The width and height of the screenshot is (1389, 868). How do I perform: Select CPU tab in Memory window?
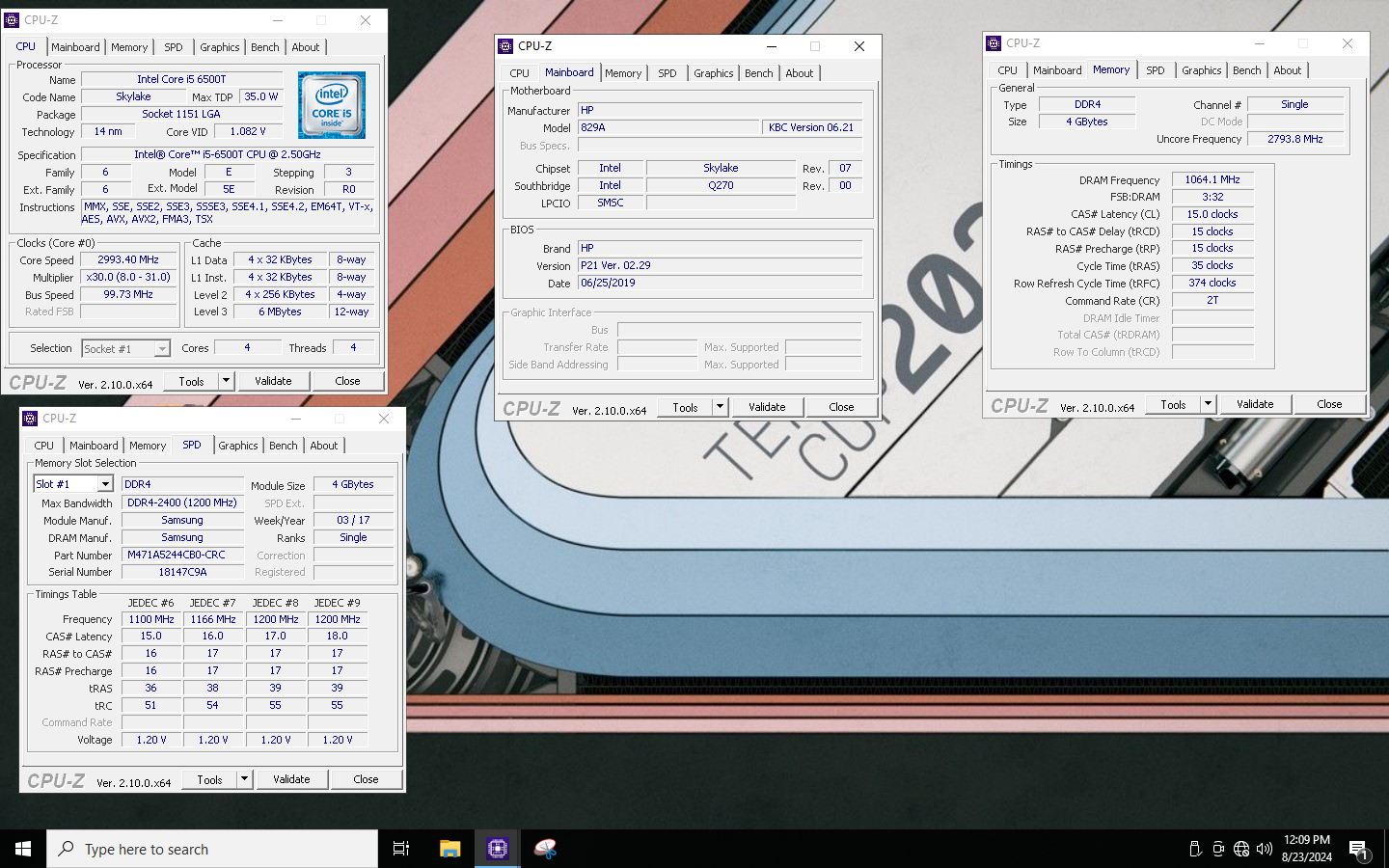coord(1008,70)
